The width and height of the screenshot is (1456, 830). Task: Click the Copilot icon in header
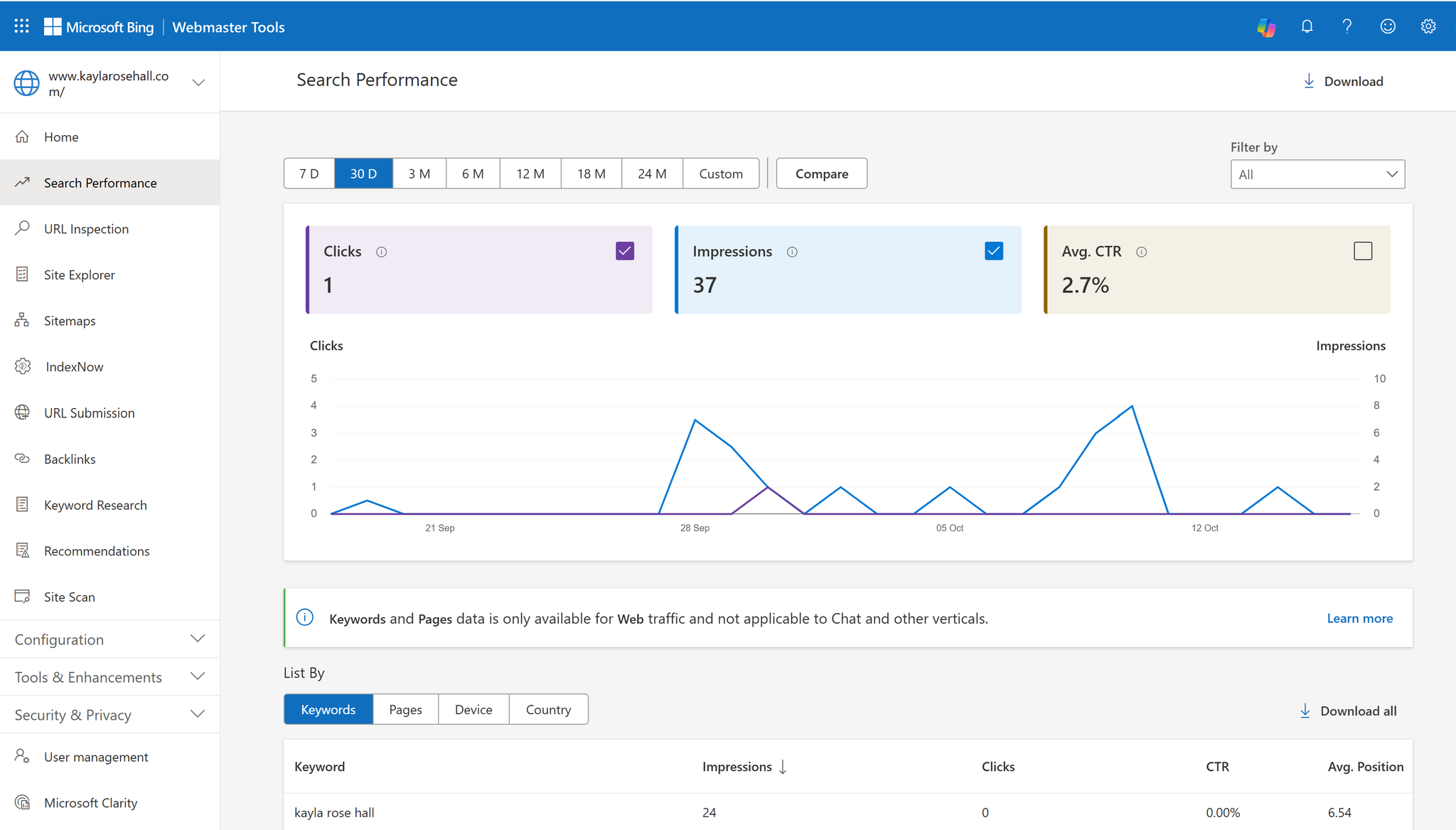[1266, 27]
